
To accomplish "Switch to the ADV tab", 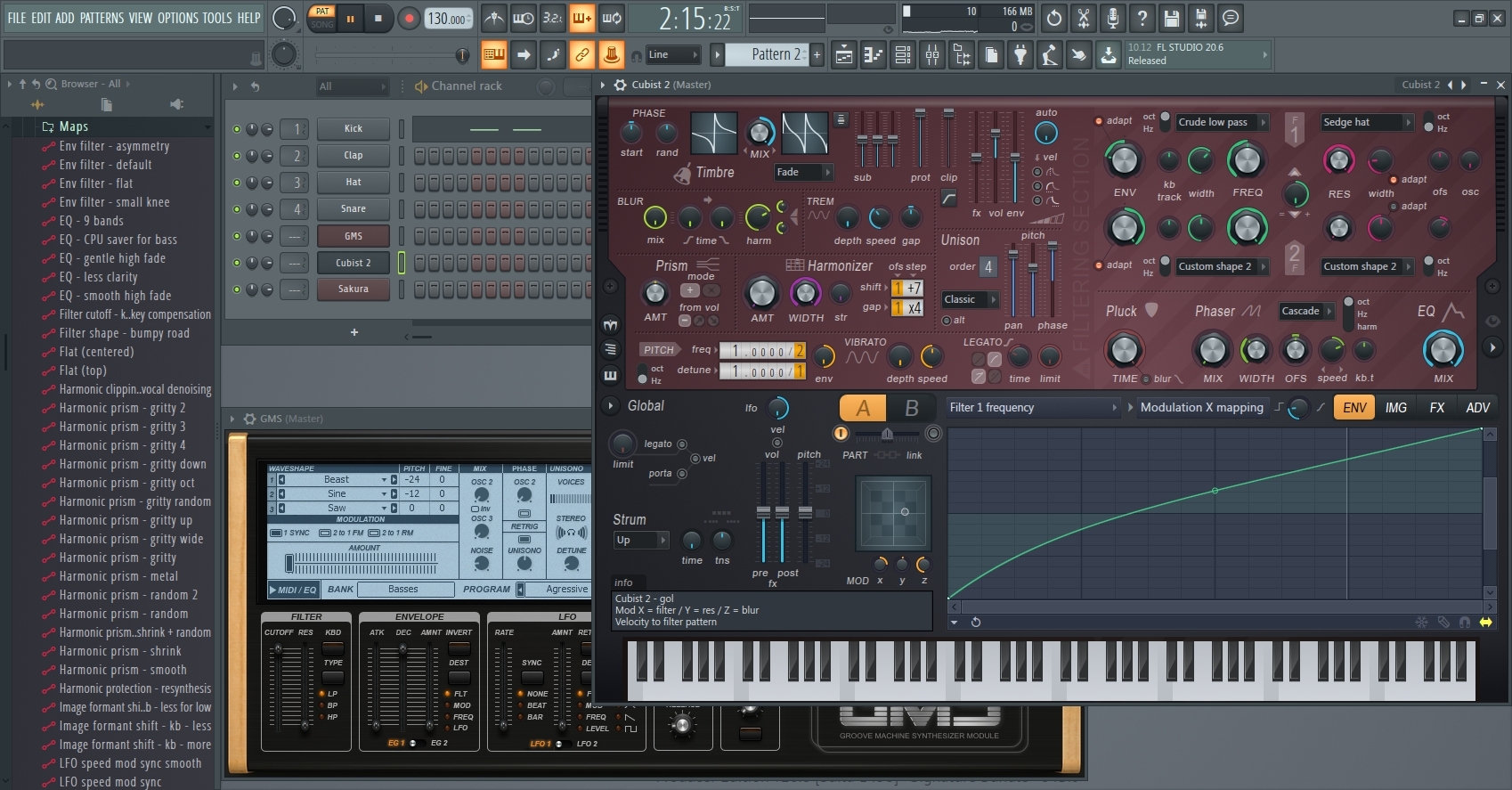I will click(x=1478, y=408).
